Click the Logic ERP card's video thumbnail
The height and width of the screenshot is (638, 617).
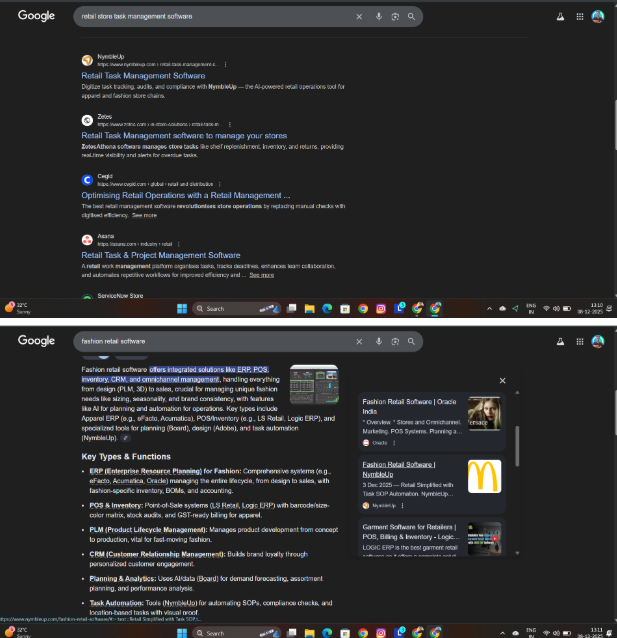[x=484, y=539]
